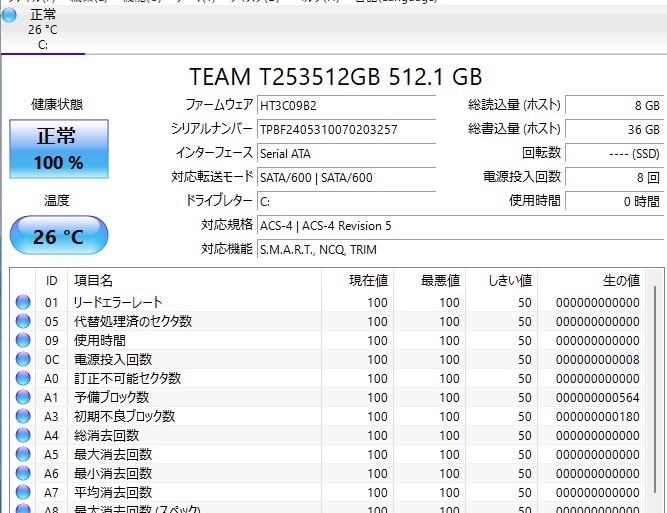Screen dimensions: 667x513
Task: Click the serial number field TPBF2405310070203257
Action: point(346,130)
